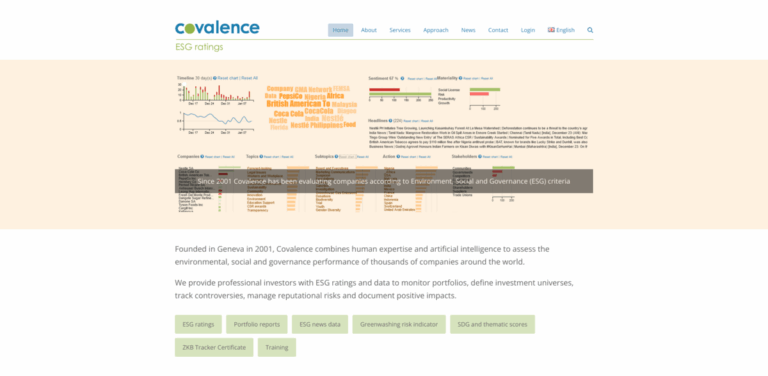Screen dimensions: 768x376
Task: Click the Training button
Action: (x=277, y=348)
